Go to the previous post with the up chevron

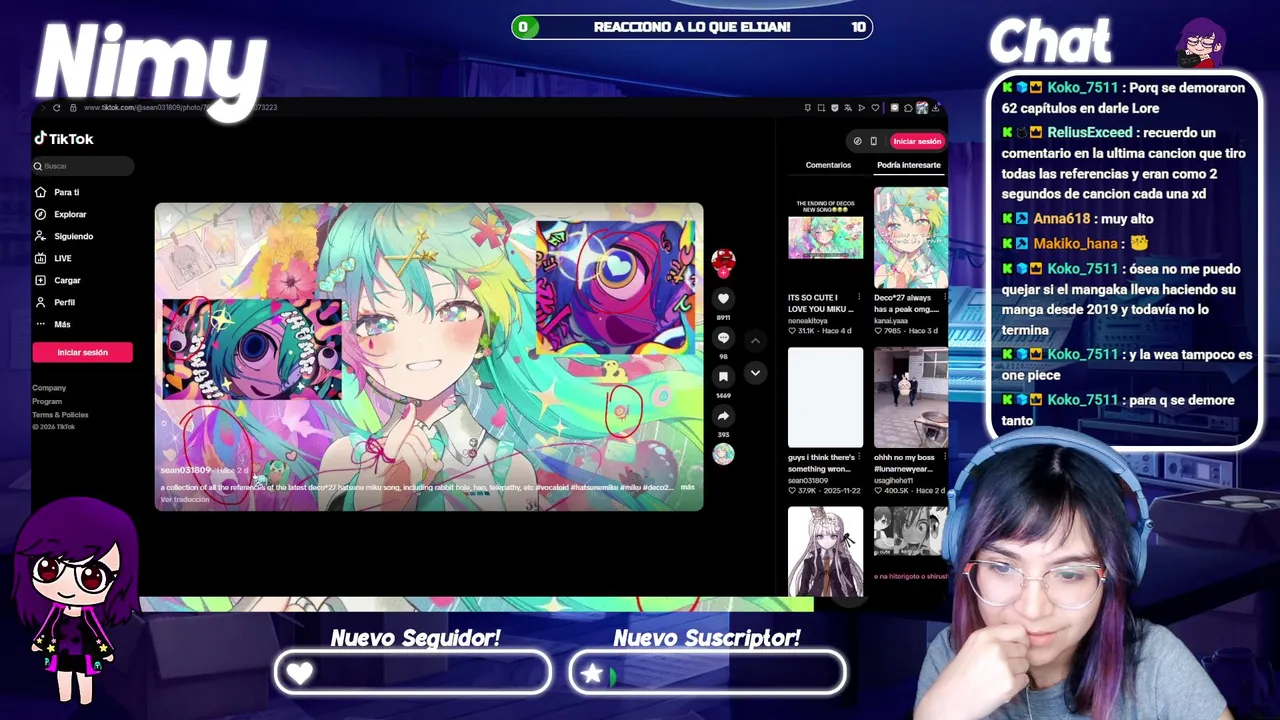(x=755, y=341)
